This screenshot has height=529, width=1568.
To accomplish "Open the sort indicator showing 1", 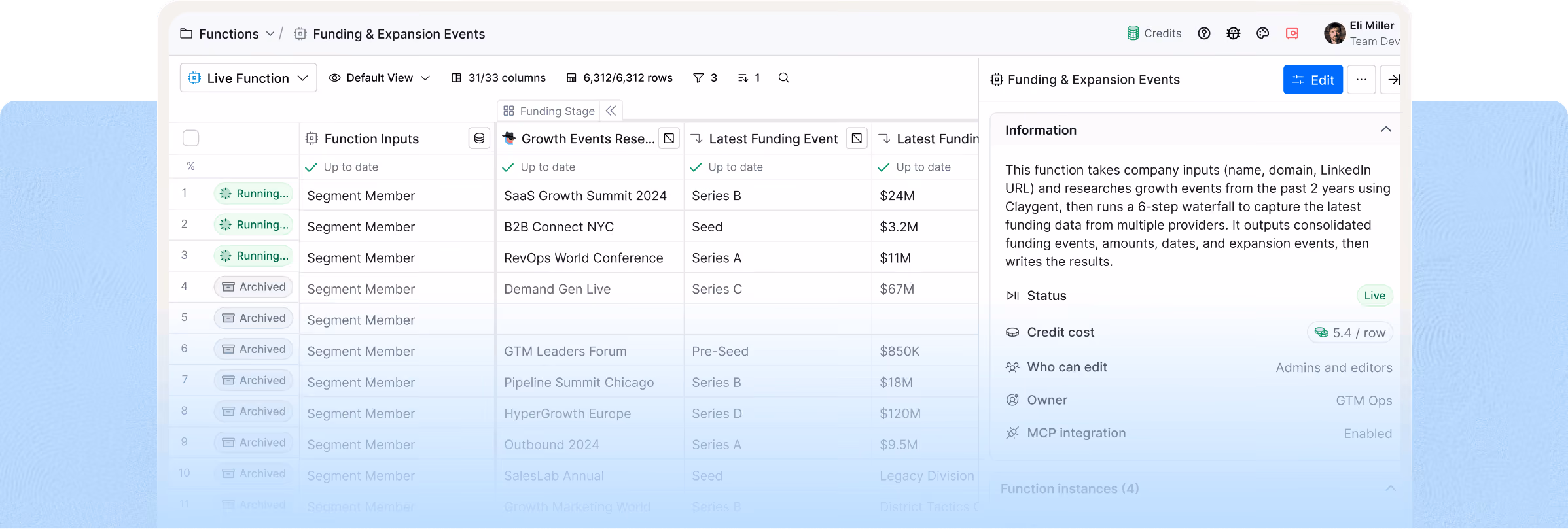I will (749, 78).
